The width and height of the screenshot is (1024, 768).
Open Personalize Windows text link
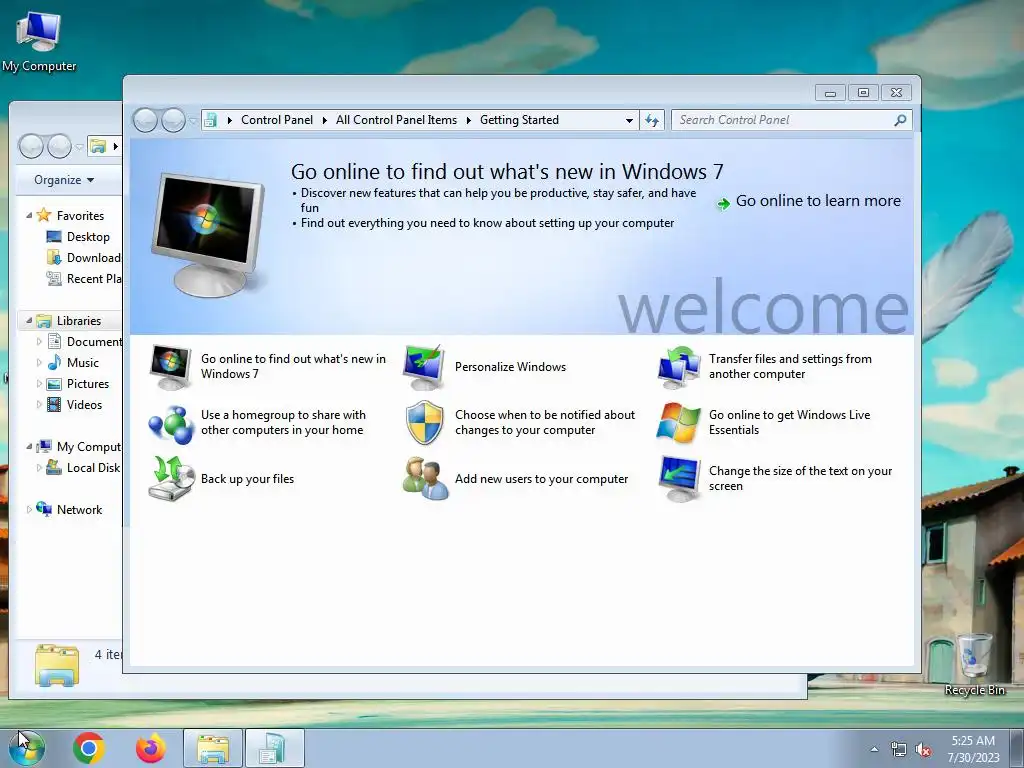point(511,367)
